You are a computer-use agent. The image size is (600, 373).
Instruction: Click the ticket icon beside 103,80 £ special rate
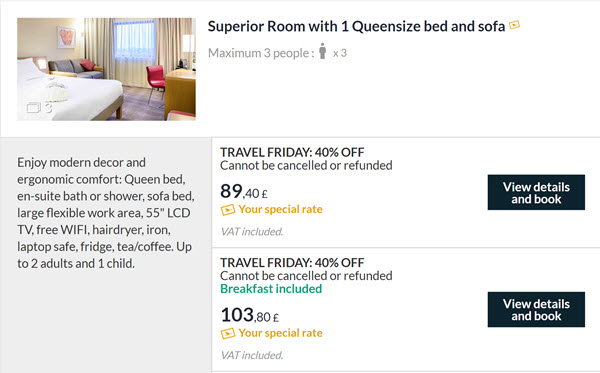[x=228, y=334]
